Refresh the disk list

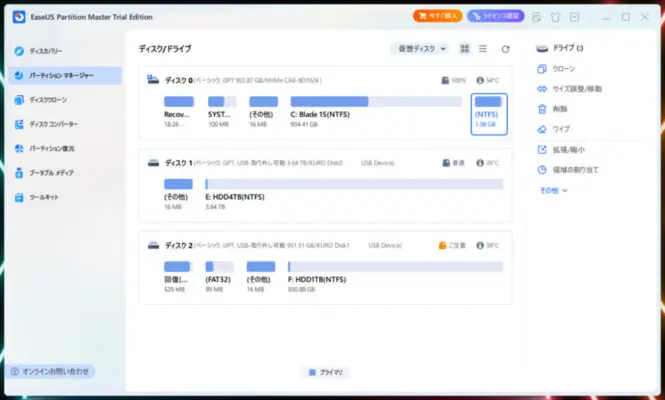(x=505, y=49)
